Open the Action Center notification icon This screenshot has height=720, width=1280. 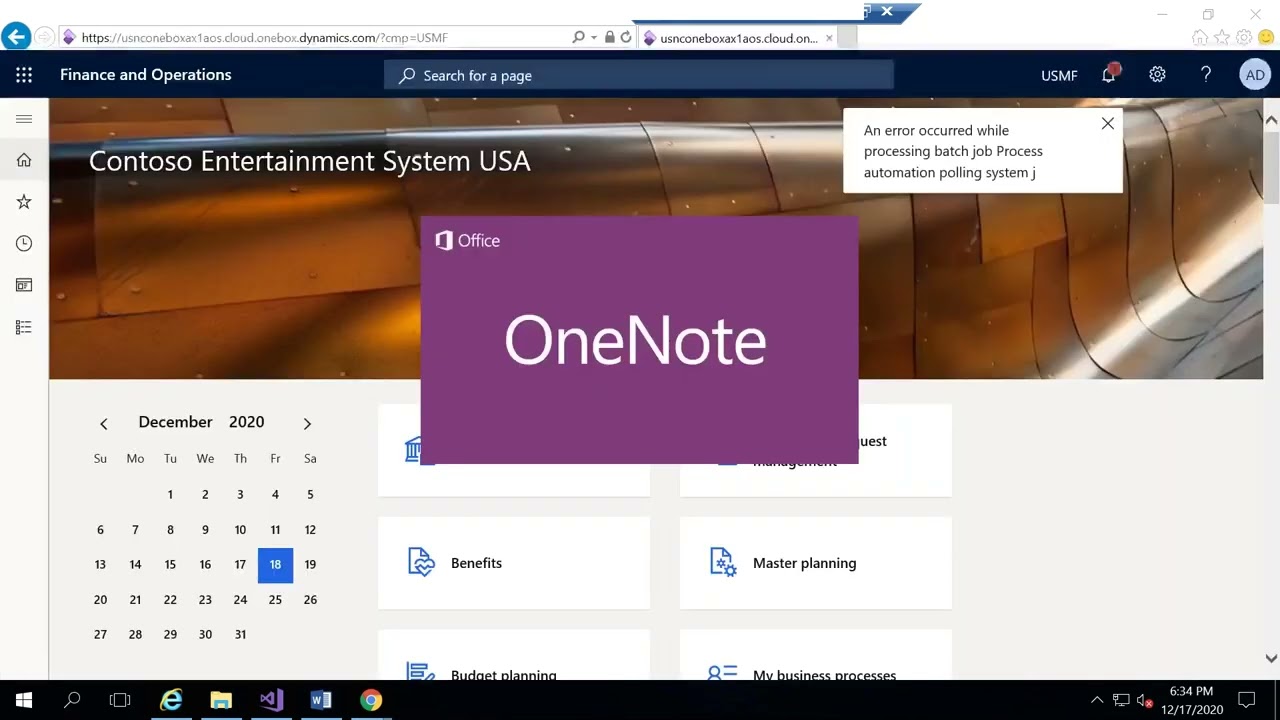click(1247, 700)
